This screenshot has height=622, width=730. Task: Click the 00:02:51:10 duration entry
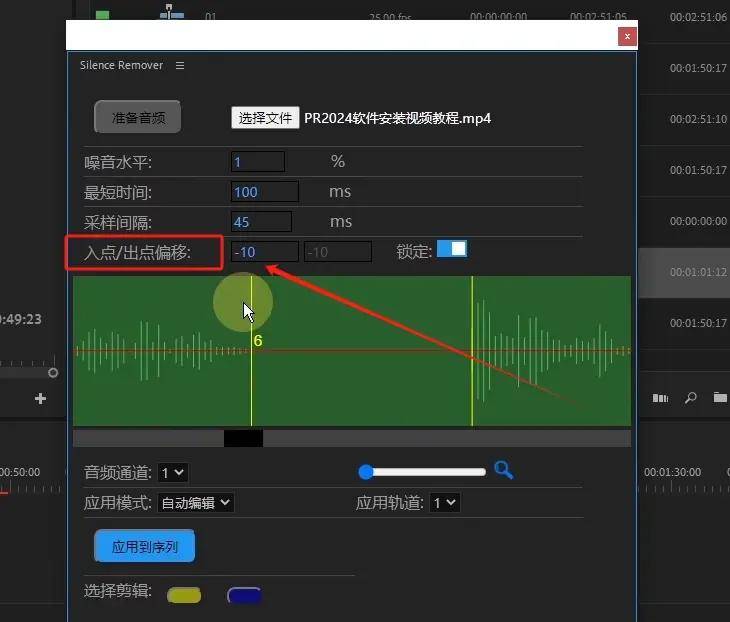point(698,119)
